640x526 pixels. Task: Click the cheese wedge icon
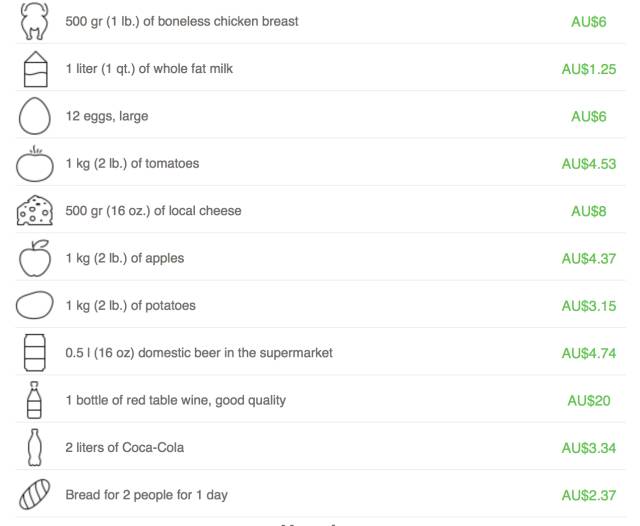click(x=35, y=211)
